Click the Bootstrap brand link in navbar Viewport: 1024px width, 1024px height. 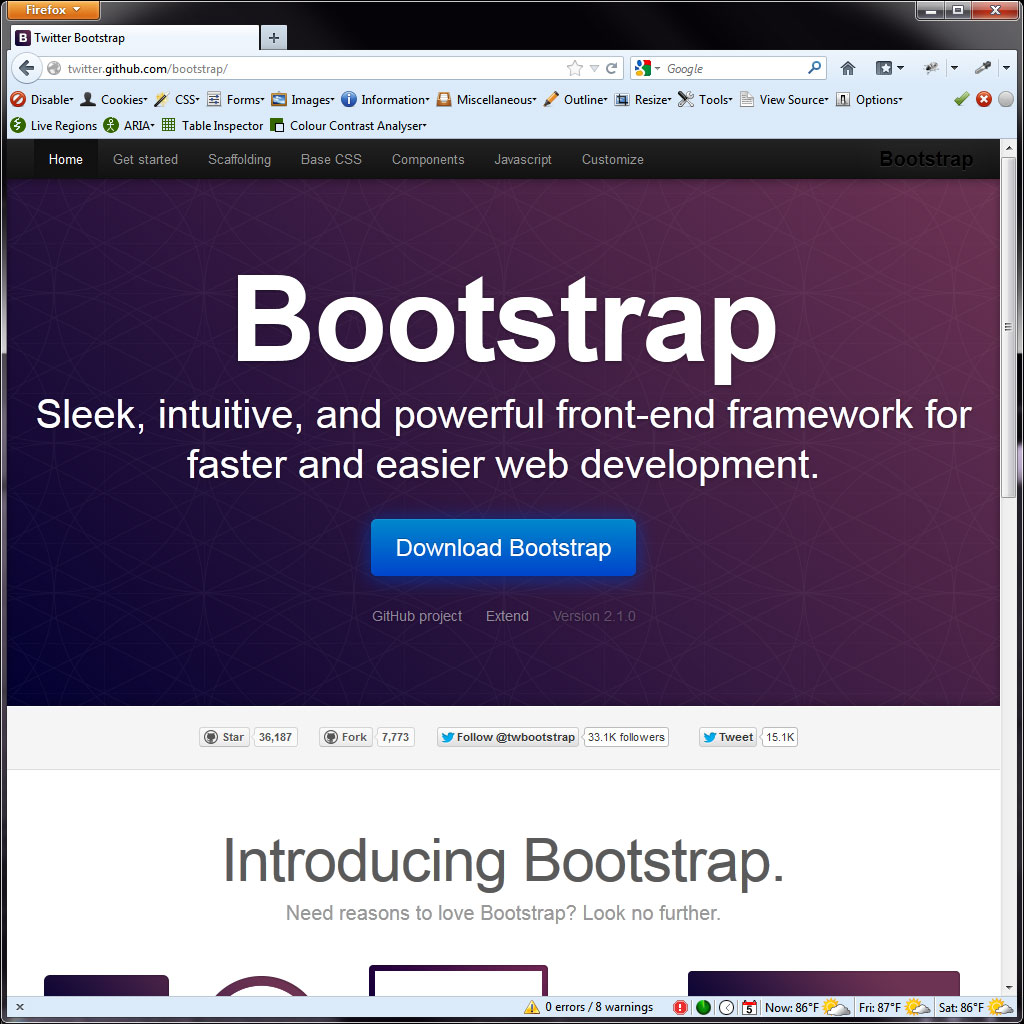(926, 159)
